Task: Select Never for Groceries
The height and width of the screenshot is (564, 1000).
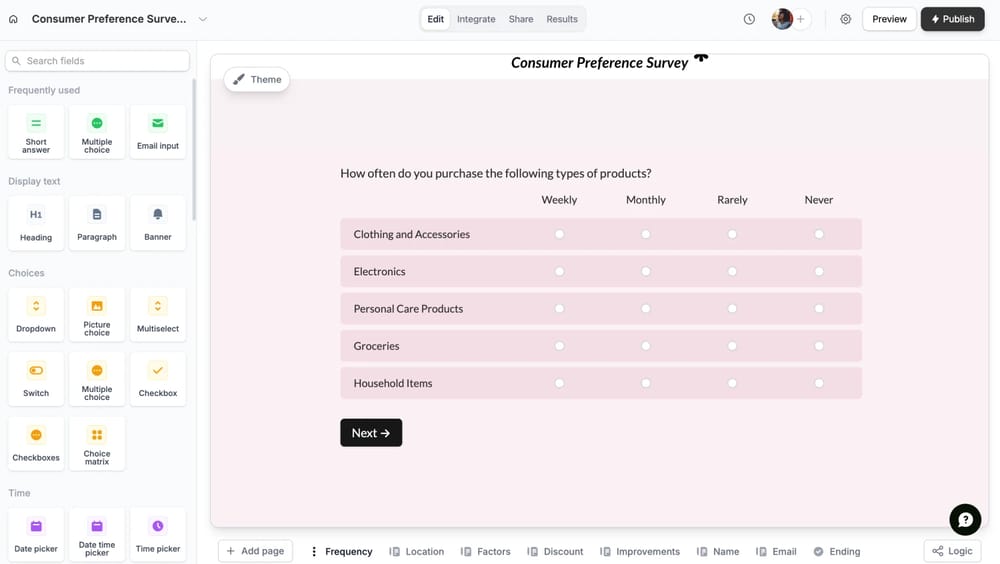Action: [819, 346]
